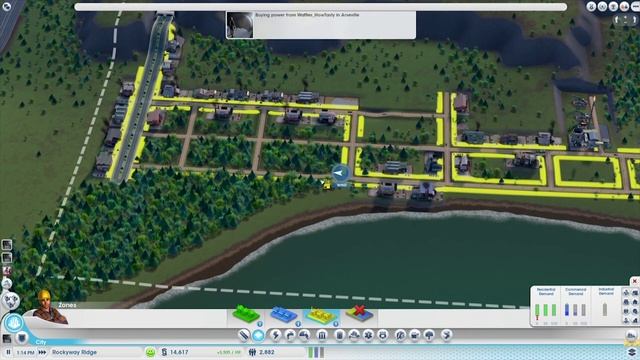Viewport: 640px width, 360px height.
Task: Open the data layers stack icon
Action: tap(632, 352)
